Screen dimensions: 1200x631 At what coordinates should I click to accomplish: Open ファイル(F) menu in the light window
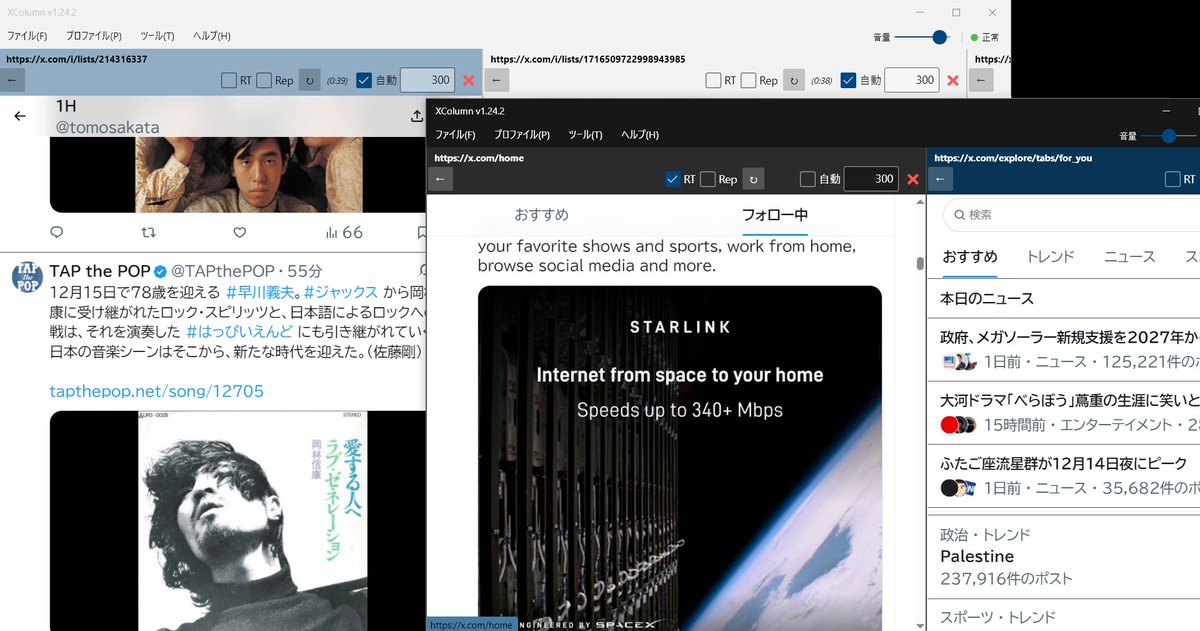click(x=27, y=36)
